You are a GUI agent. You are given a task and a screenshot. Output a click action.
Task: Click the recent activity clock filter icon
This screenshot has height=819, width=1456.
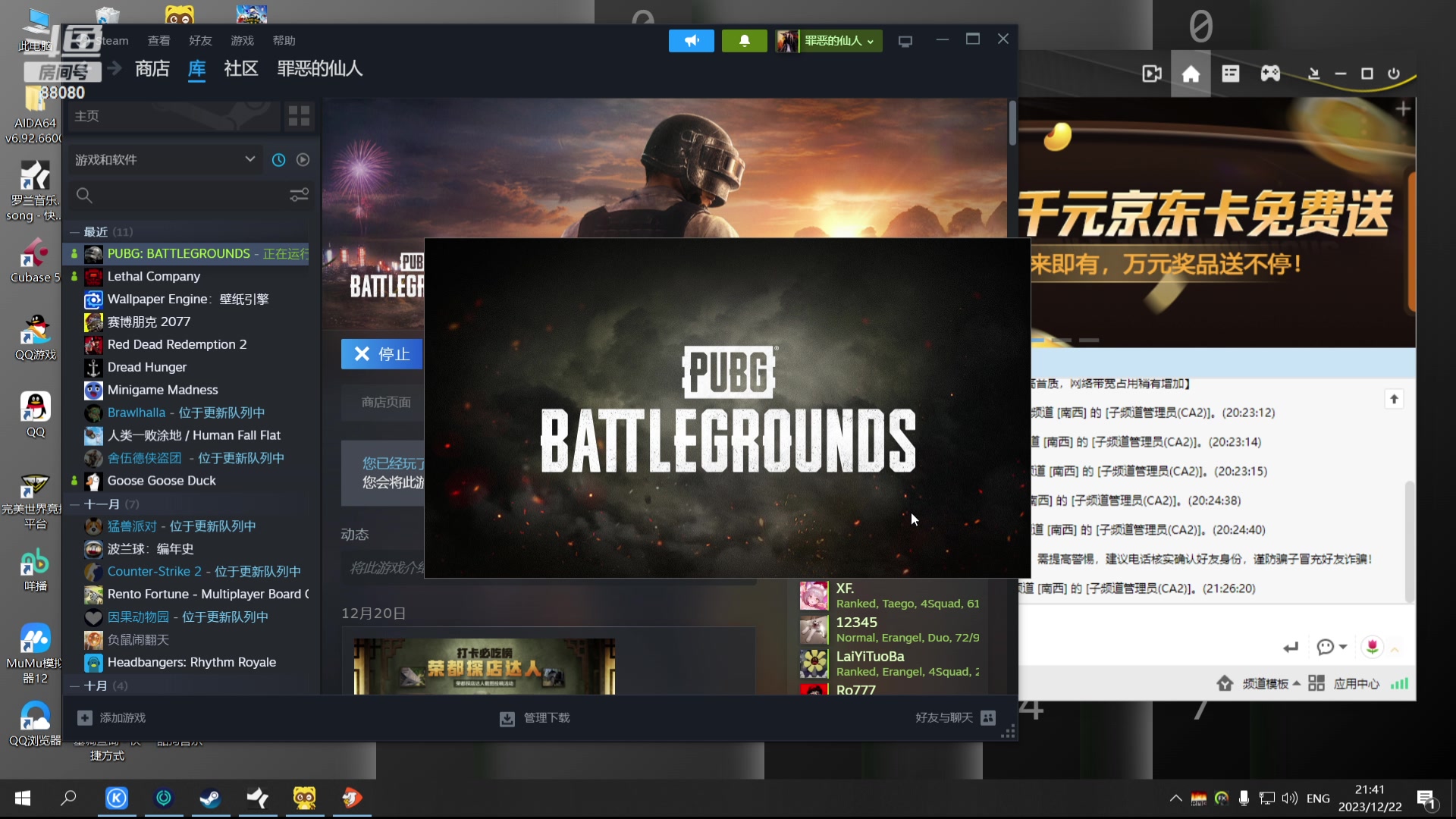pos(278,160)
